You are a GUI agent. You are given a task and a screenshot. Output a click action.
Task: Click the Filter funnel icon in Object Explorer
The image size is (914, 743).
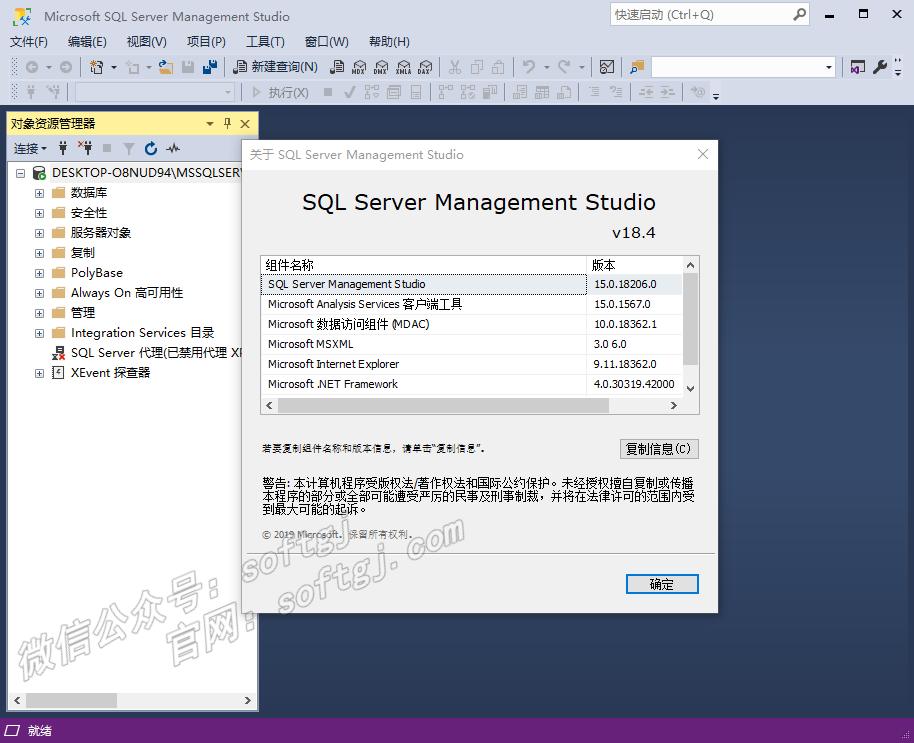coord(129,149)
